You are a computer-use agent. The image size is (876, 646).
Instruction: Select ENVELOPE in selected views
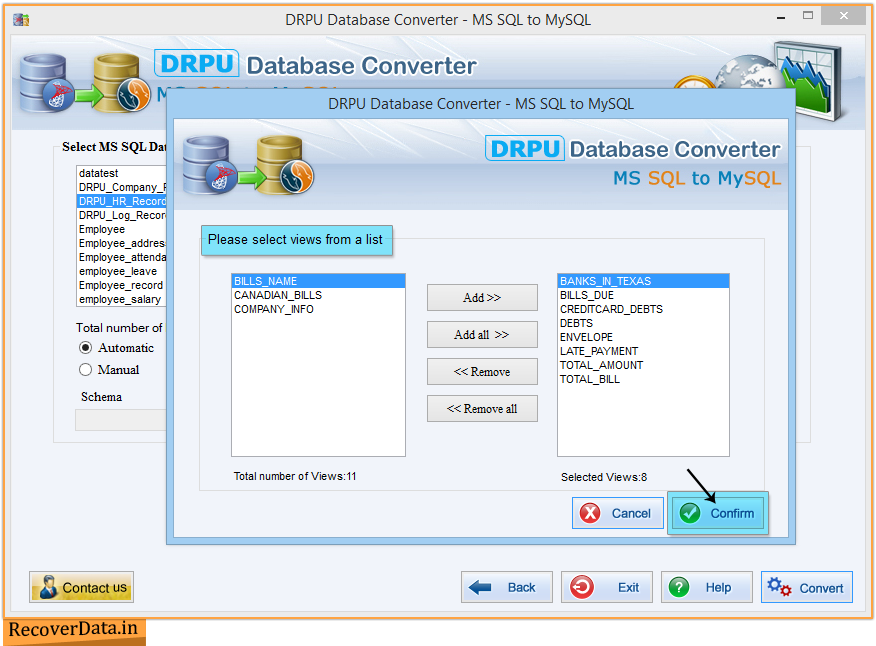point(644,337)
